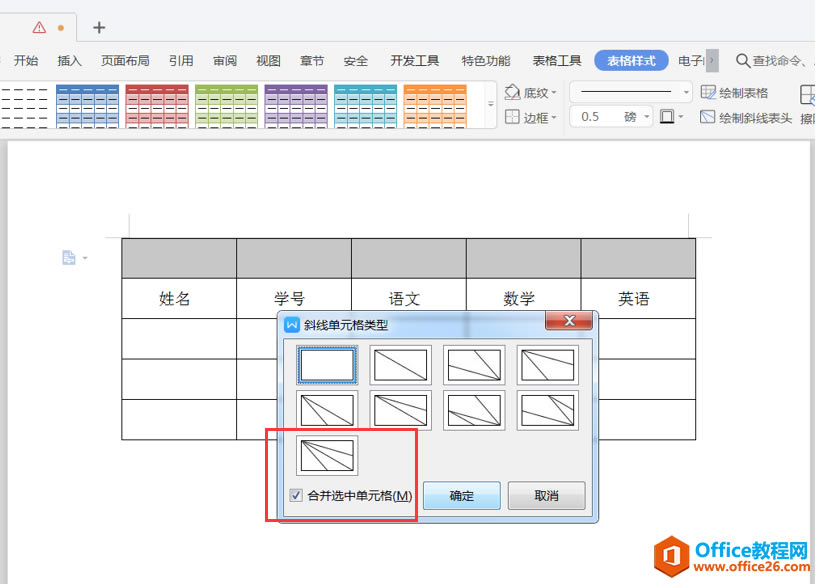
Task: Click the 绘制斜线表头 tool
Action: tap(746, 118)
